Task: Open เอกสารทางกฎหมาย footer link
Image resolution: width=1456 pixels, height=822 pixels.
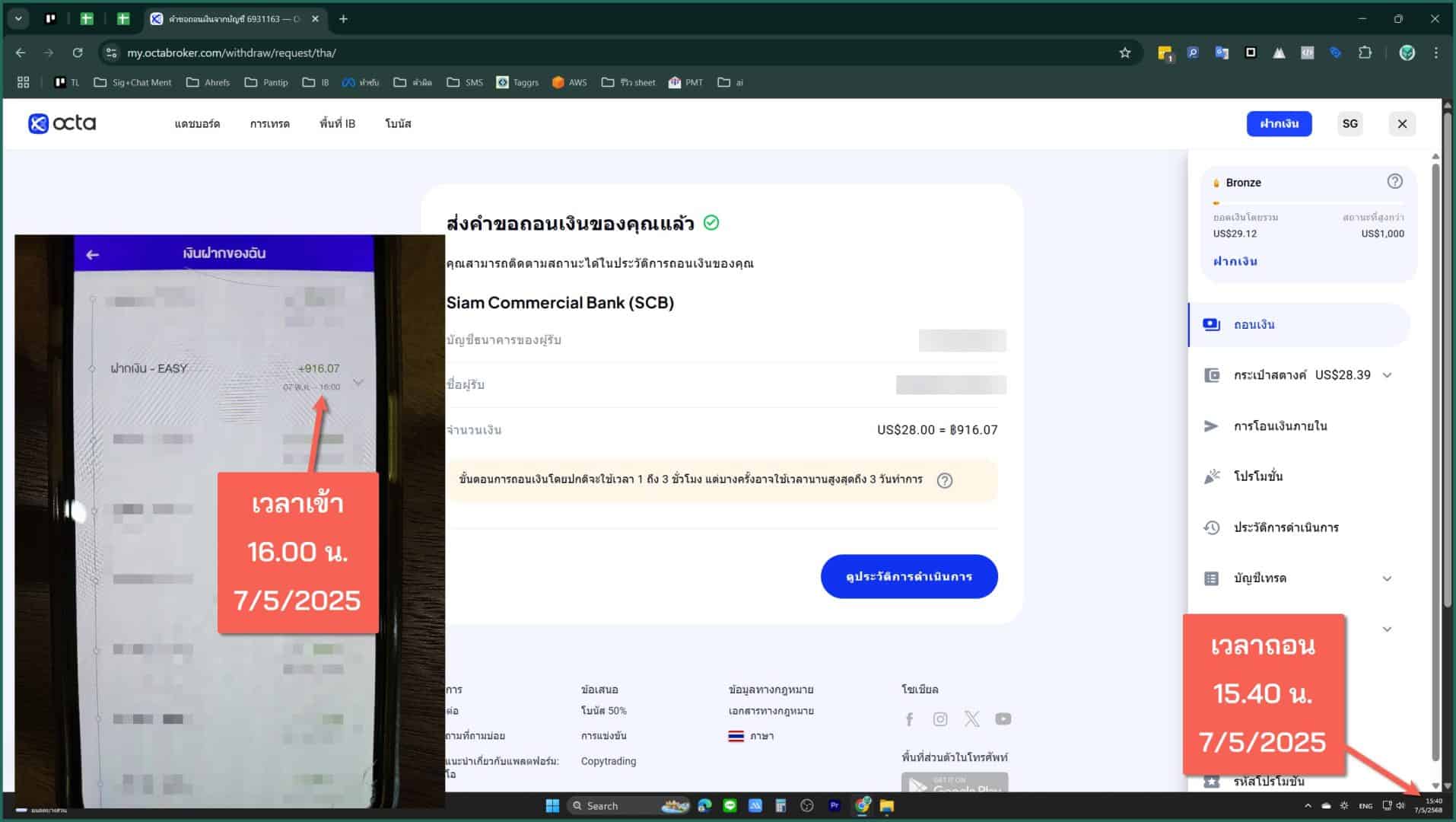Action: coord(771,711)
